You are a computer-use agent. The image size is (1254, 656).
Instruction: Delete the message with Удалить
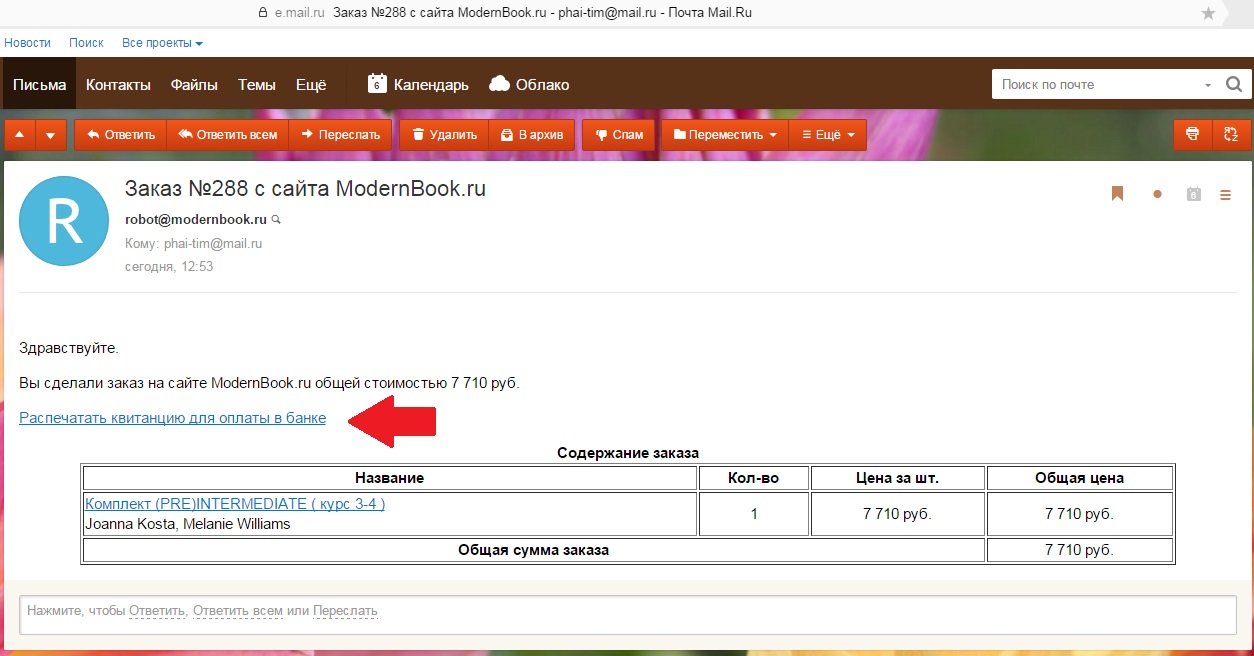tap(443, 134)
